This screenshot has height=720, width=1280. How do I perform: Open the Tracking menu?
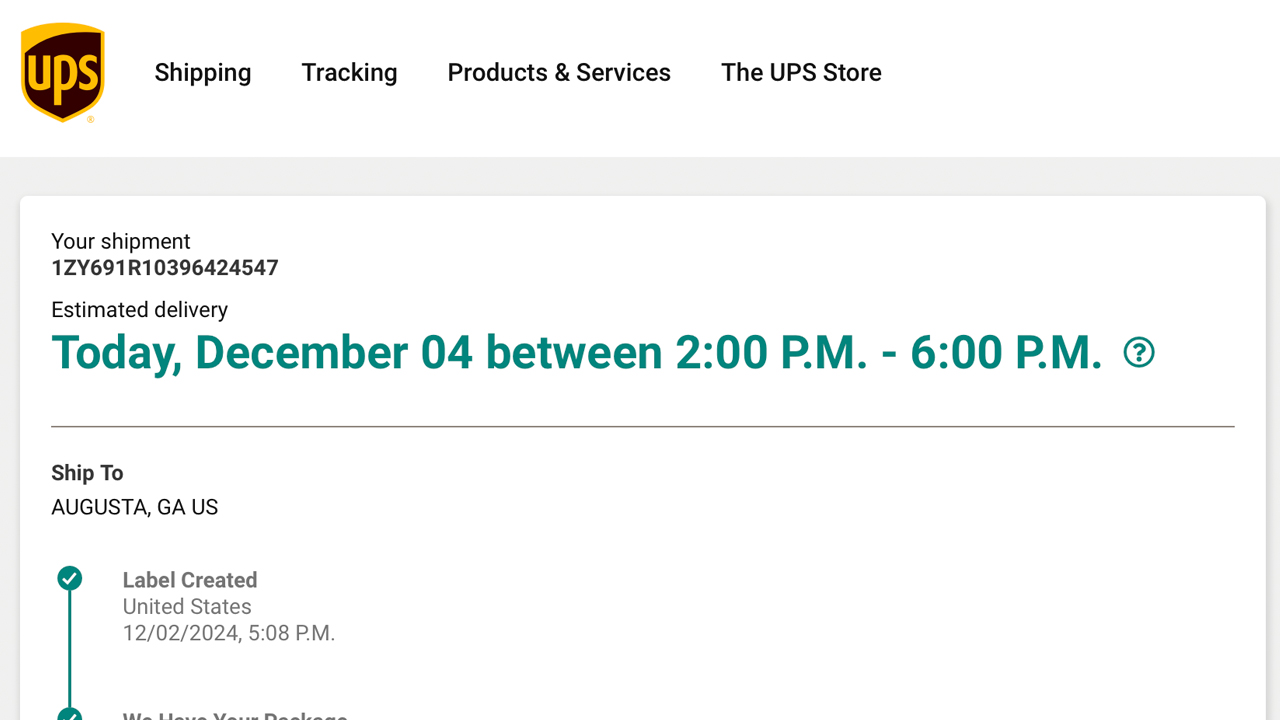349,73
